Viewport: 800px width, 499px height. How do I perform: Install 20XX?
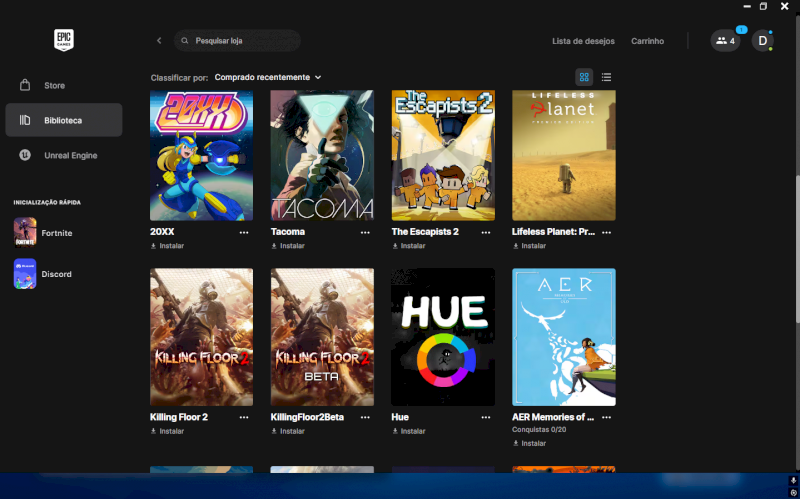pos(167,245)
